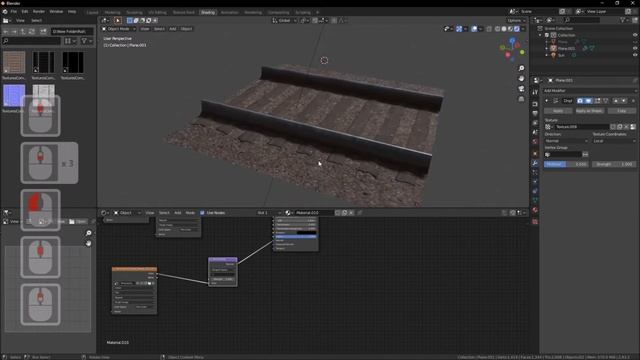The height and width of the screenshot is (360, 640).
Task: Unlink texture with X icon
Action: 627,127
